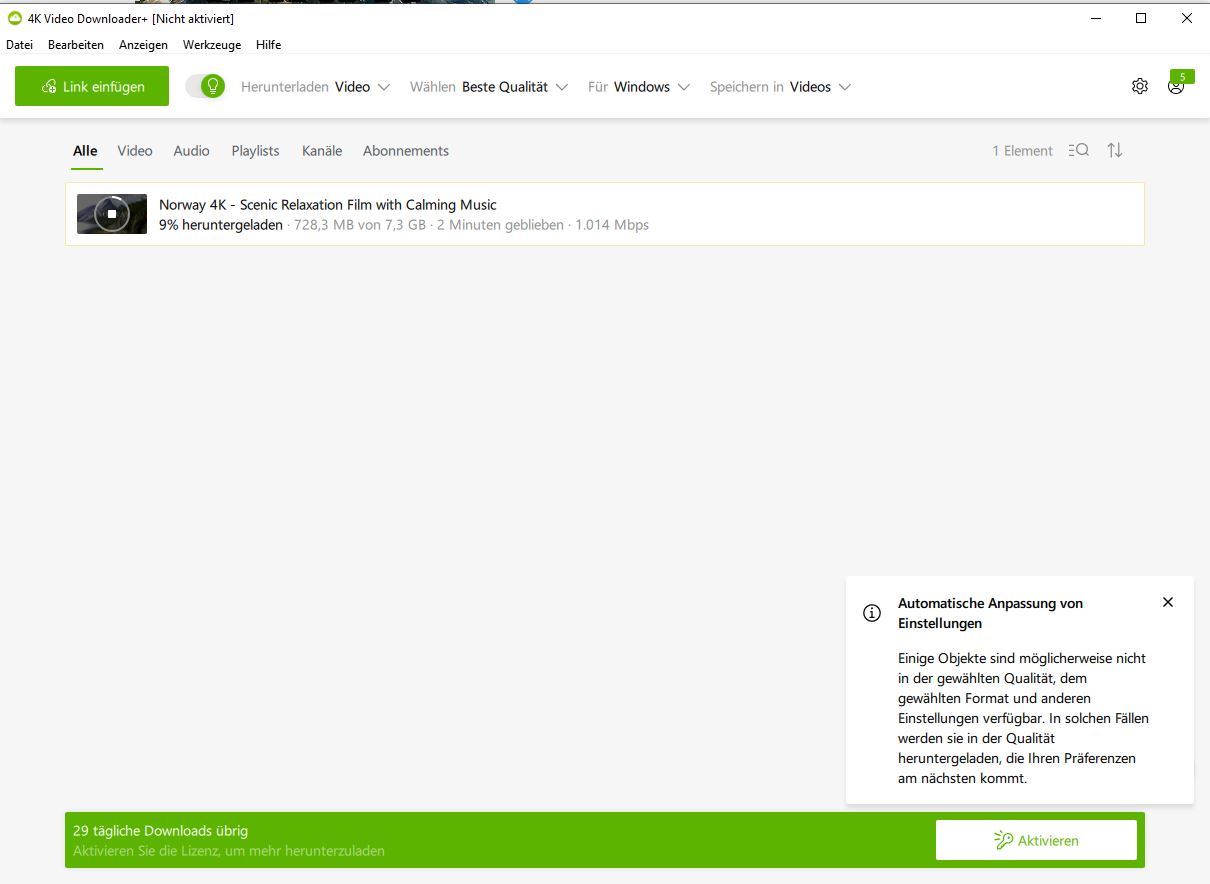The height and width of the screenshot is (884, 1210).
Task: Open settings via gear icon
Action: [x=1140, y=87]
